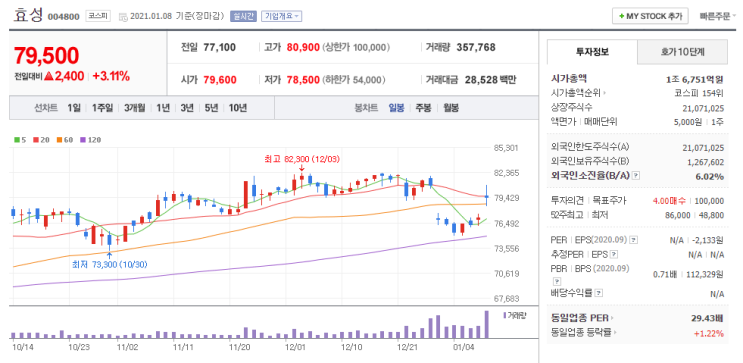Select the 10년 line chart period

(x=237, y=108)
